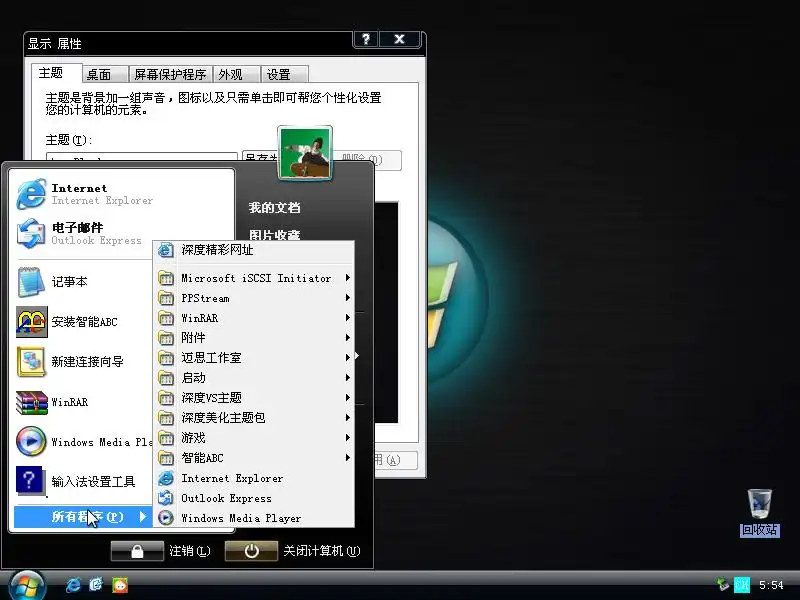Expand WinRAR folder in programs submenu
Viewport: 800px width, 600px height.
[254, 318]
